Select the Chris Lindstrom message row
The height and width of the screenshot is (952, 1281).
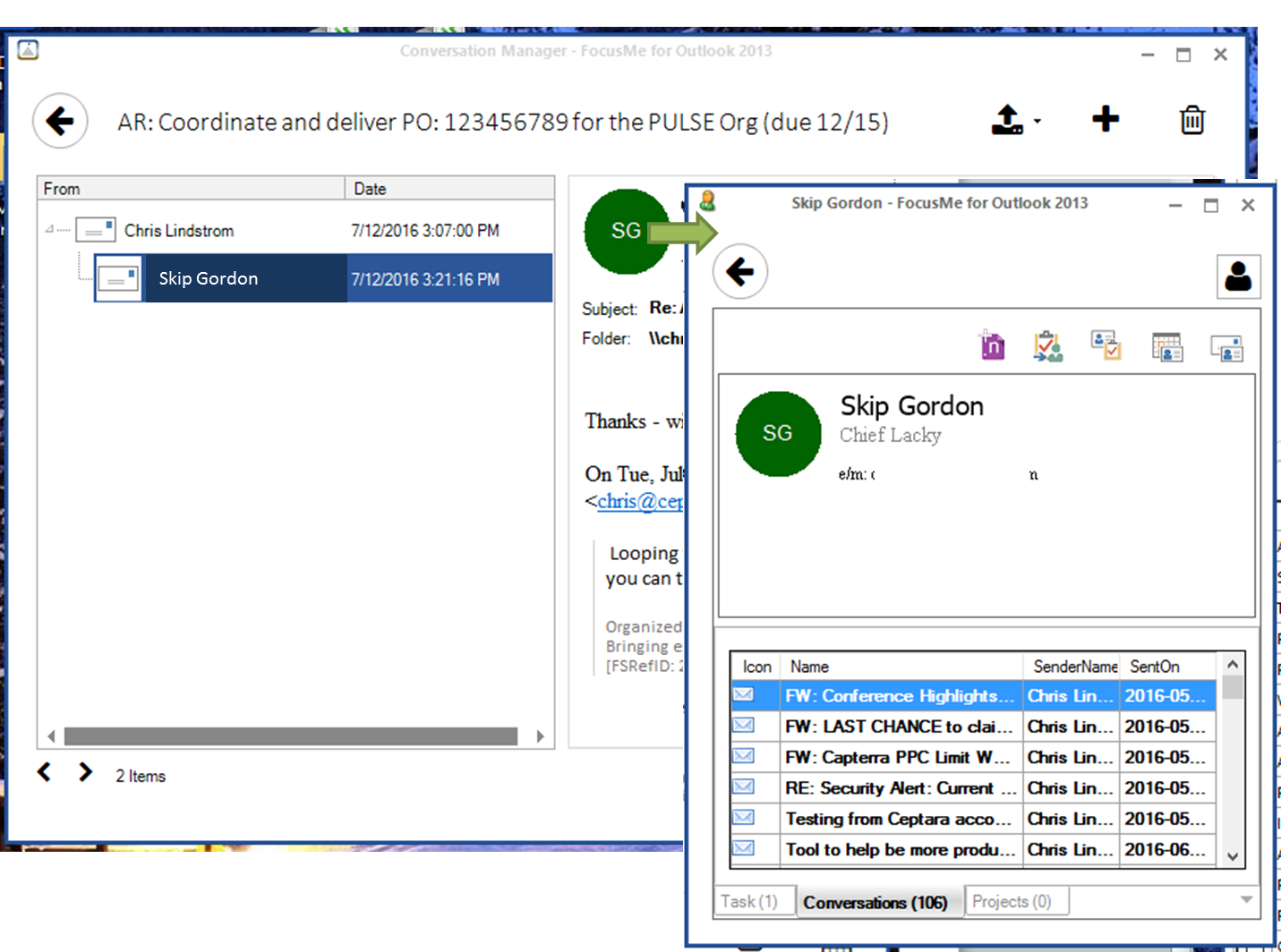295,231
